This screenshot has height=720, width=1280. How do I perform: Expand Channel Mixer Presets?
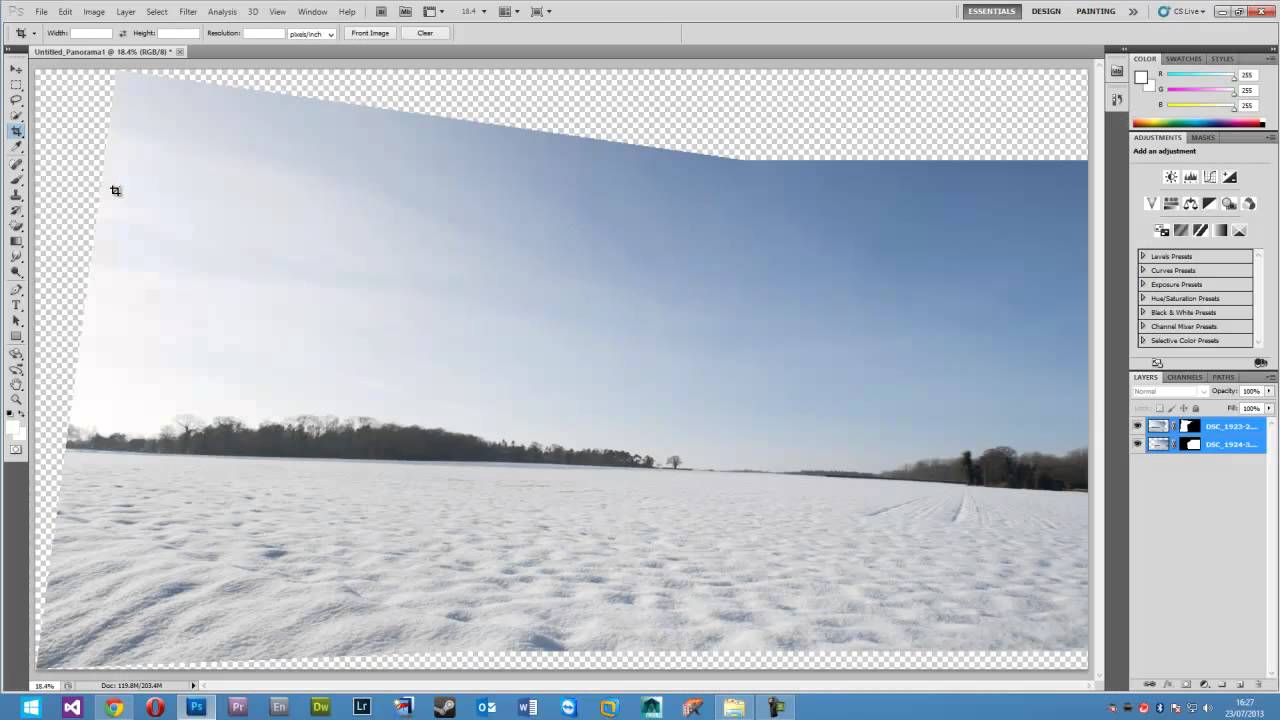pos(1143,326)
